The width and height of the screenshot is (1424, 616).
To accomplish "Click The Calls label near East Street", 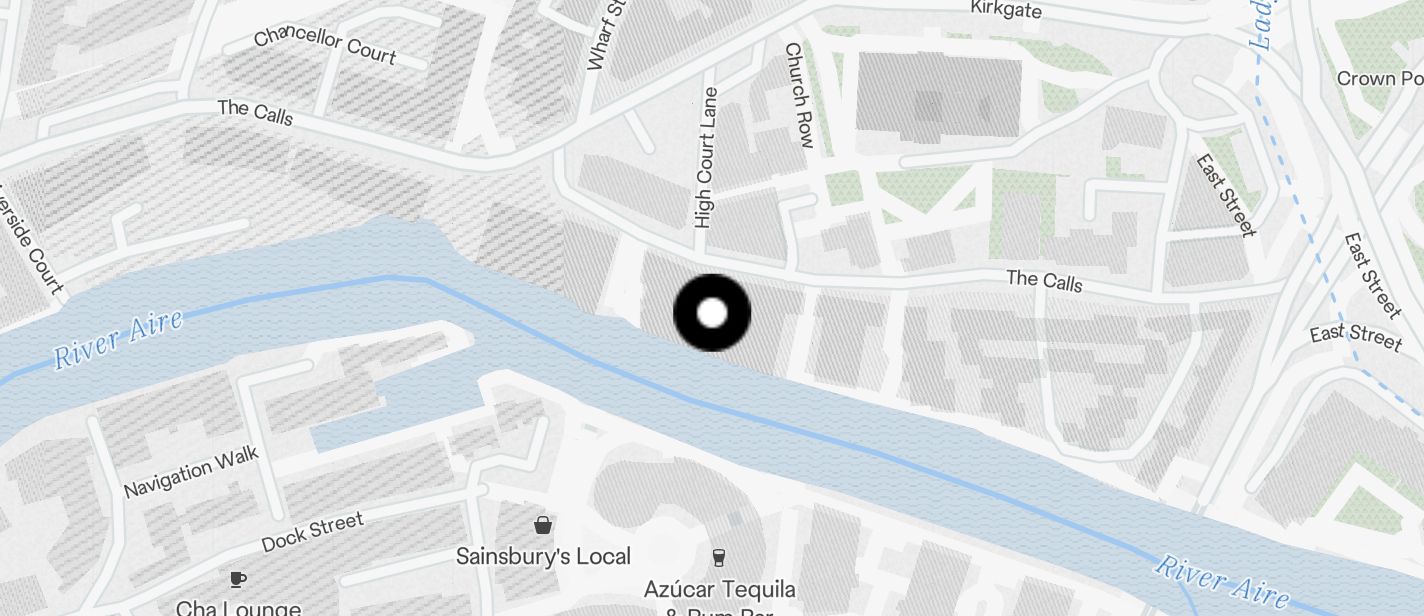I will 1044,281.
